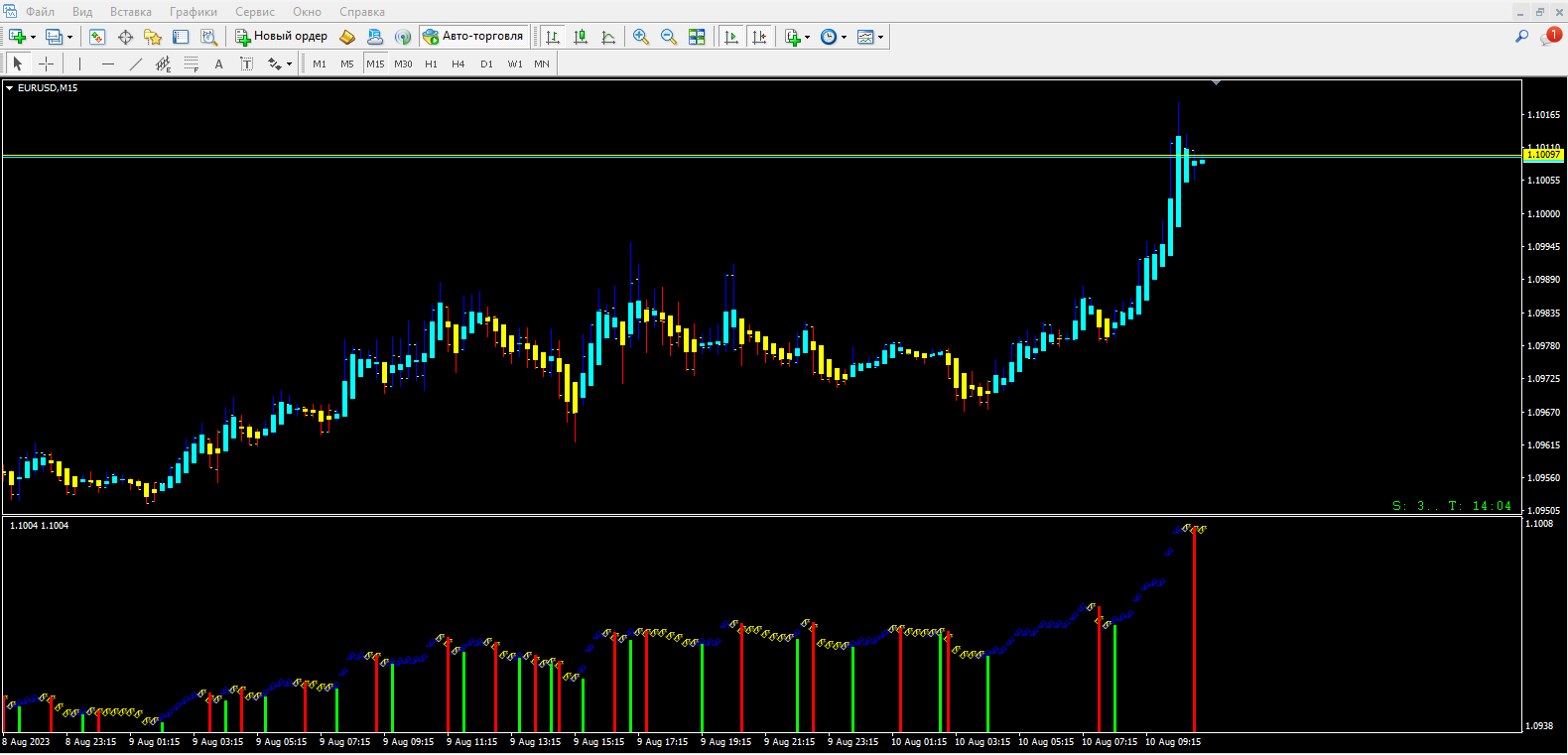Pick the trendline drawing tool
This screenshot has width=1568, height=755.
tap(136, 63)
